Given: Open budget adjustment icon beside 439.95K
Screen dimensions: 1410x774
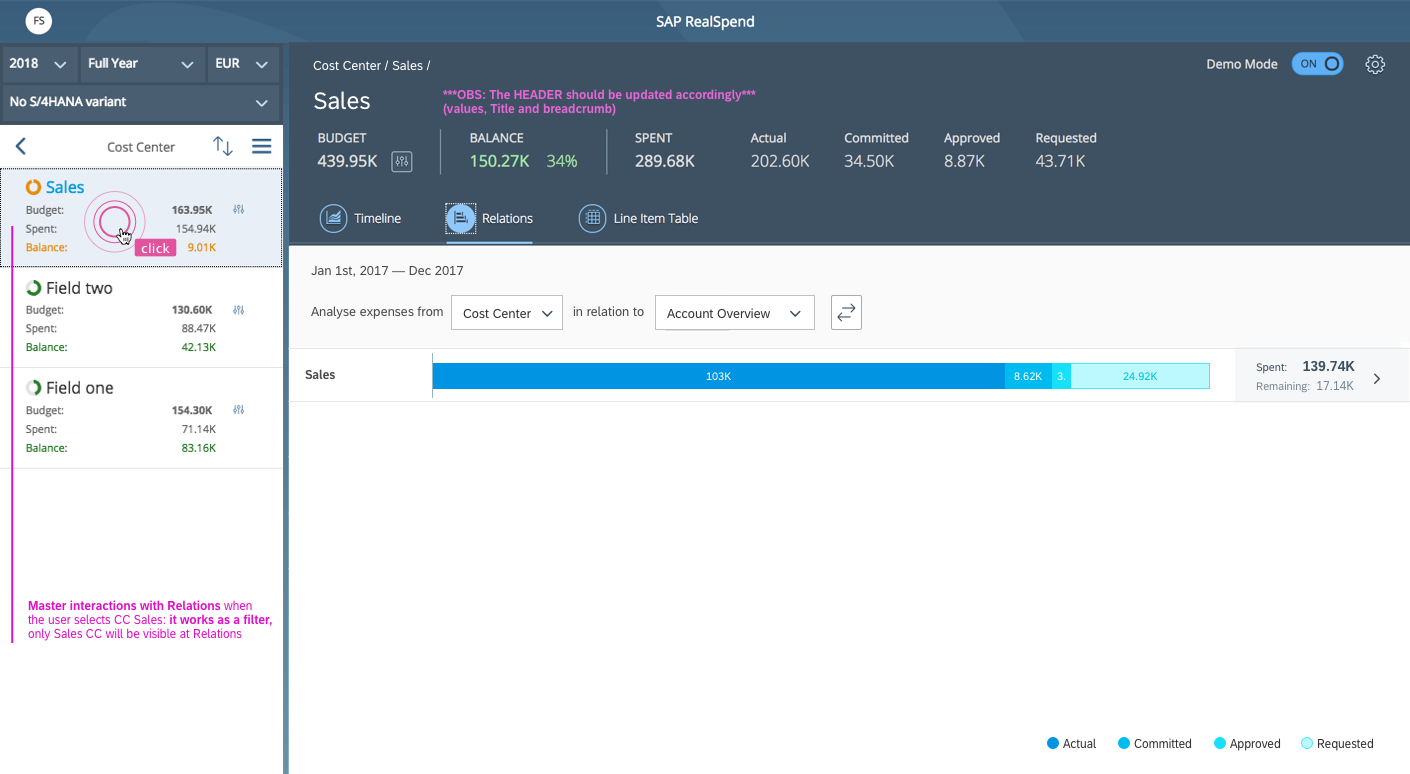Looking at the screenshot, I should [402, 161].
